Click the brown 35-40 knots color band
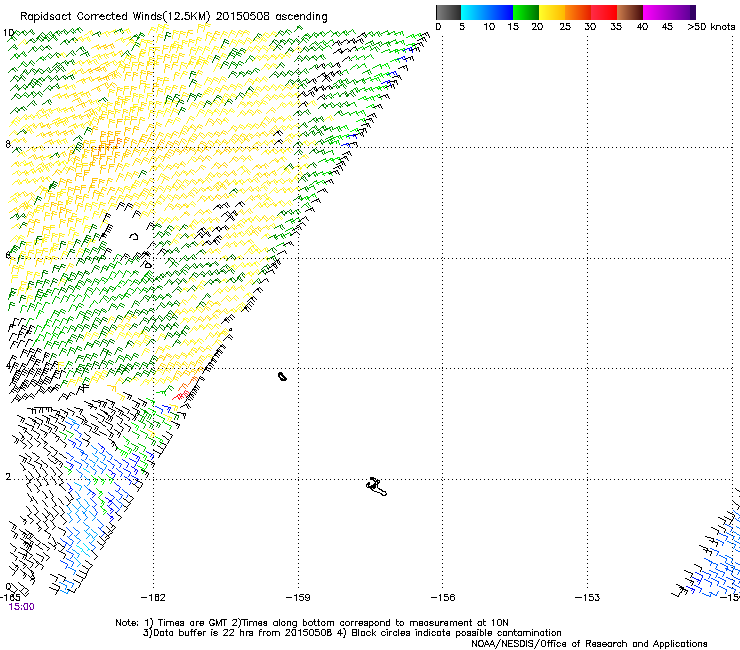Image resolution: width=740 pixels, height=650 pixels. tap(630, 12)
